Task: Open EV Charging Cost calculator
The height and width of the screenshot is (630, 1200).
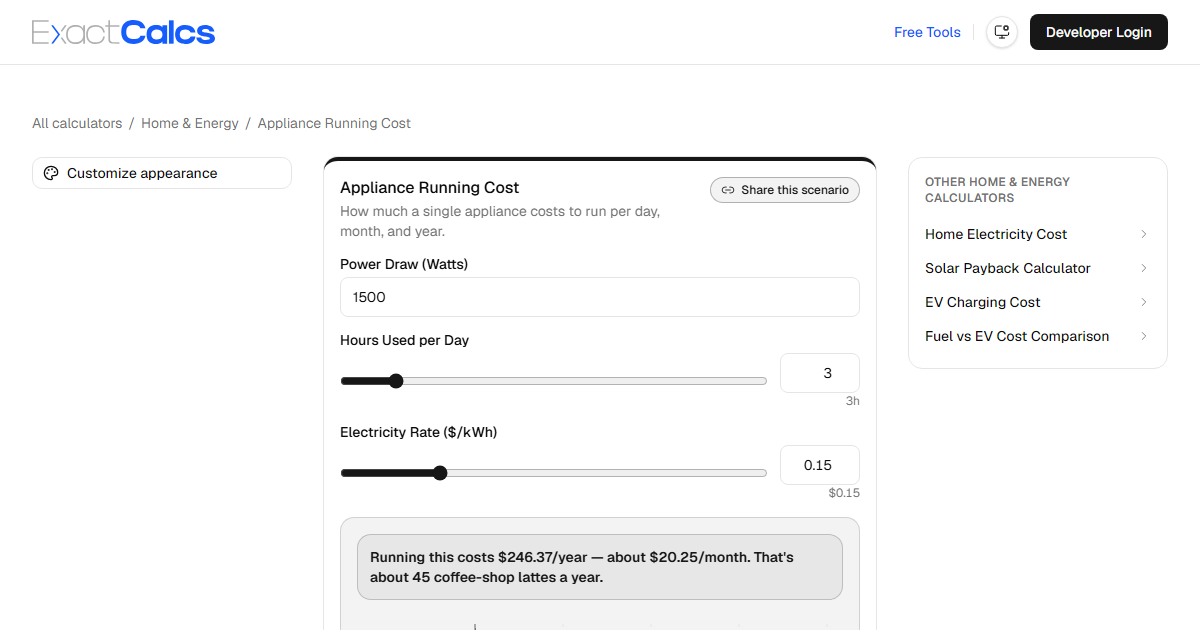Action: [1038, 302]
